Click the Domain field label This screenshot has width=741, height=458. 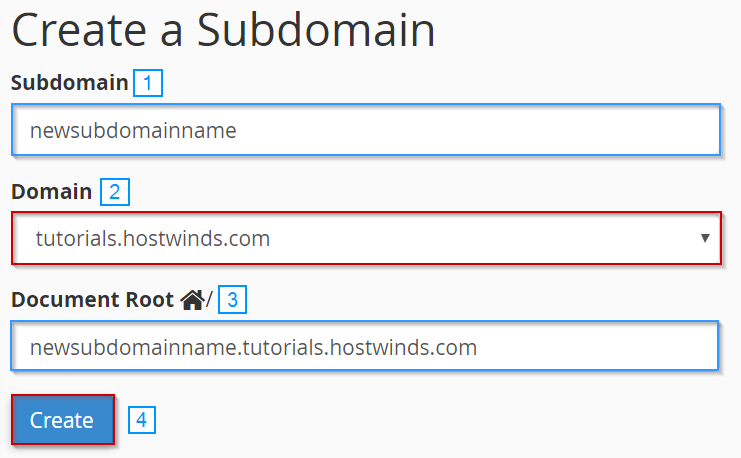coord(52,191)
